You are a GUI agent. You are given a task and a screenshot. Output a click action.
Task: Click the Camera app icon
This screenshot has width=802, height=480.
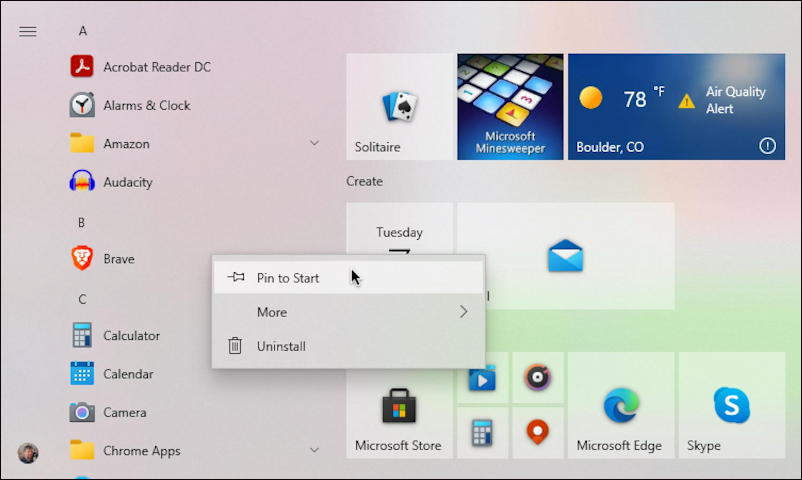pos(82,412)
